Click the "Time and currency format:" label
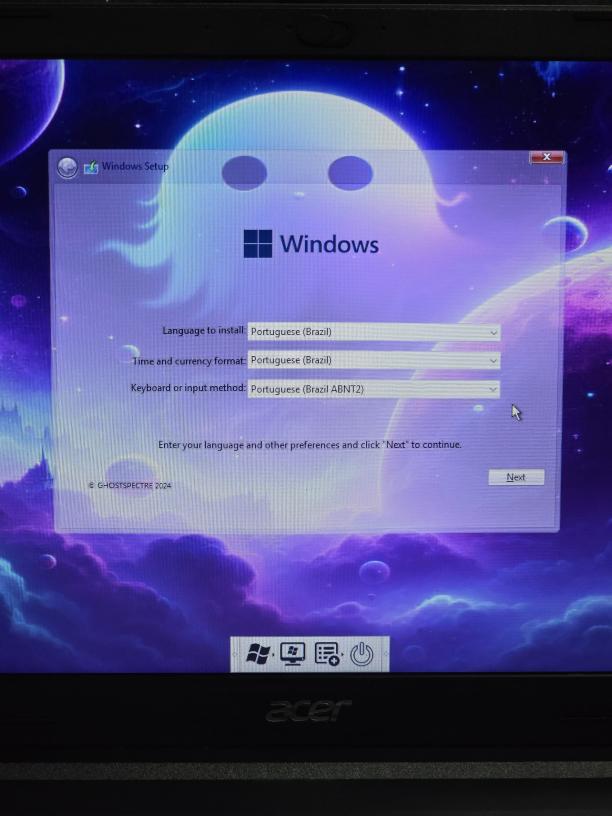The height and width of the screenshot is (816, 612). [189, 361]
